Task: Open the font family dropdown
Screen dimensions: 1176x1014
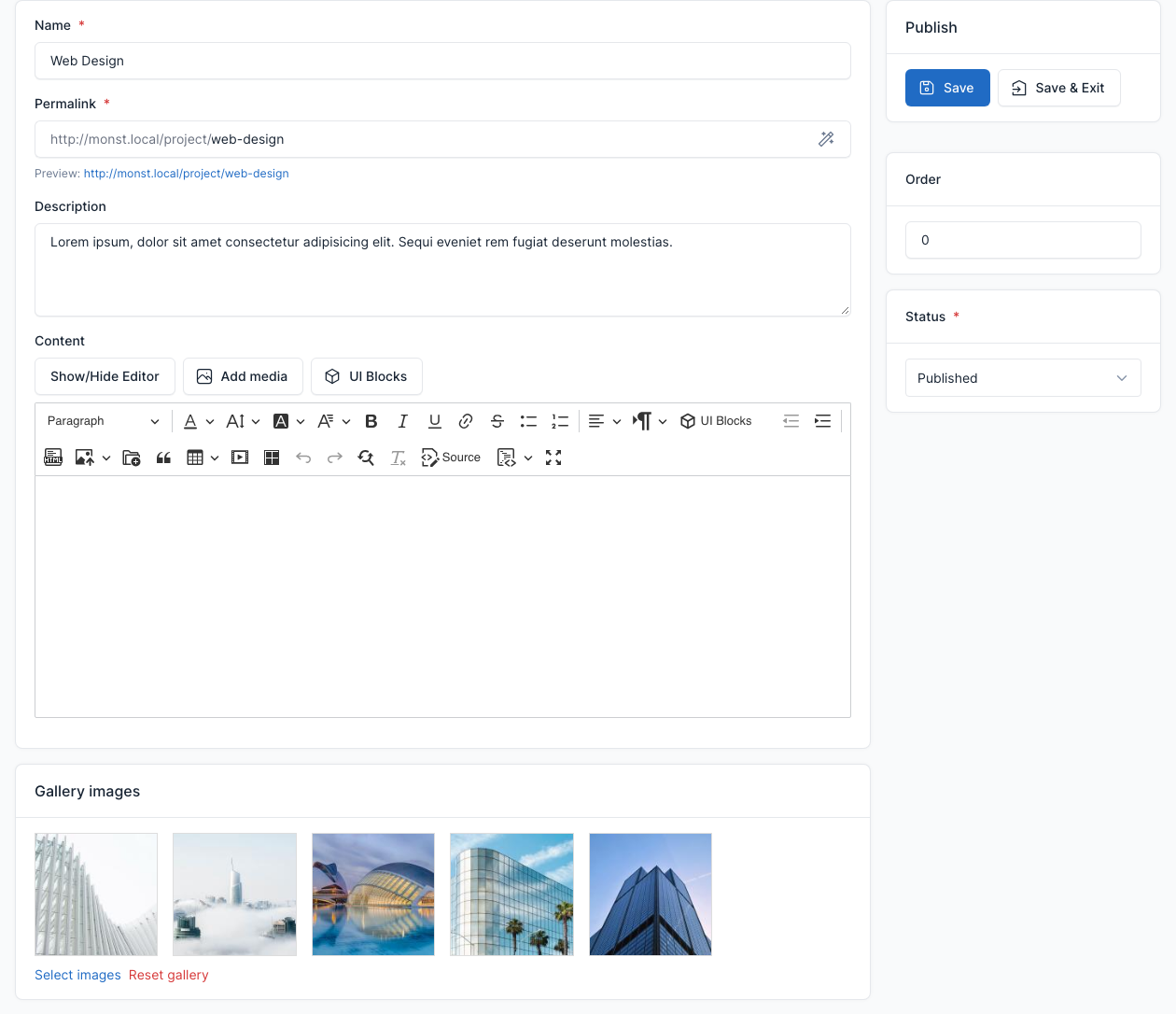Action: (x=333, y=421)
